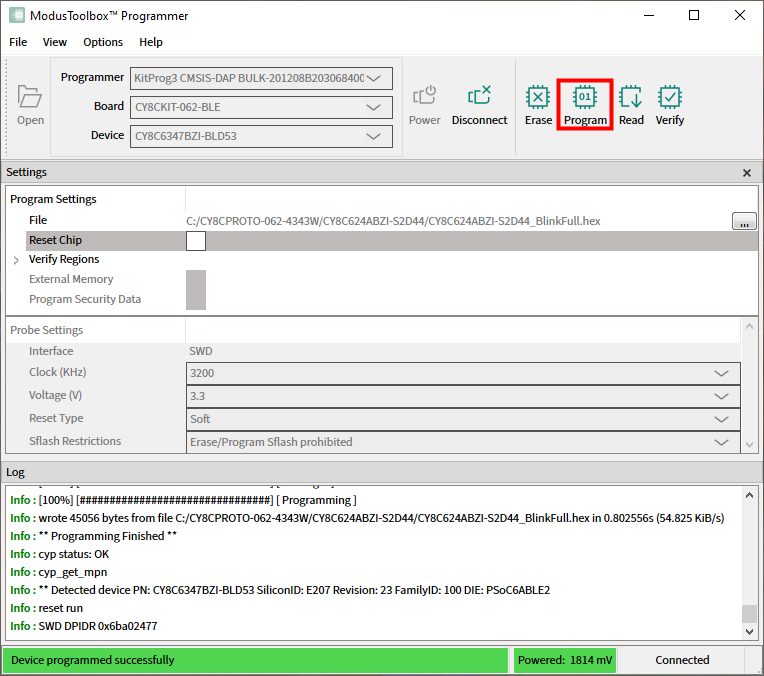Image resolution: width=764 pixels, height=676 pixels.
Task: Toggle the External Memory checkbox
Action: pos(196,280)
